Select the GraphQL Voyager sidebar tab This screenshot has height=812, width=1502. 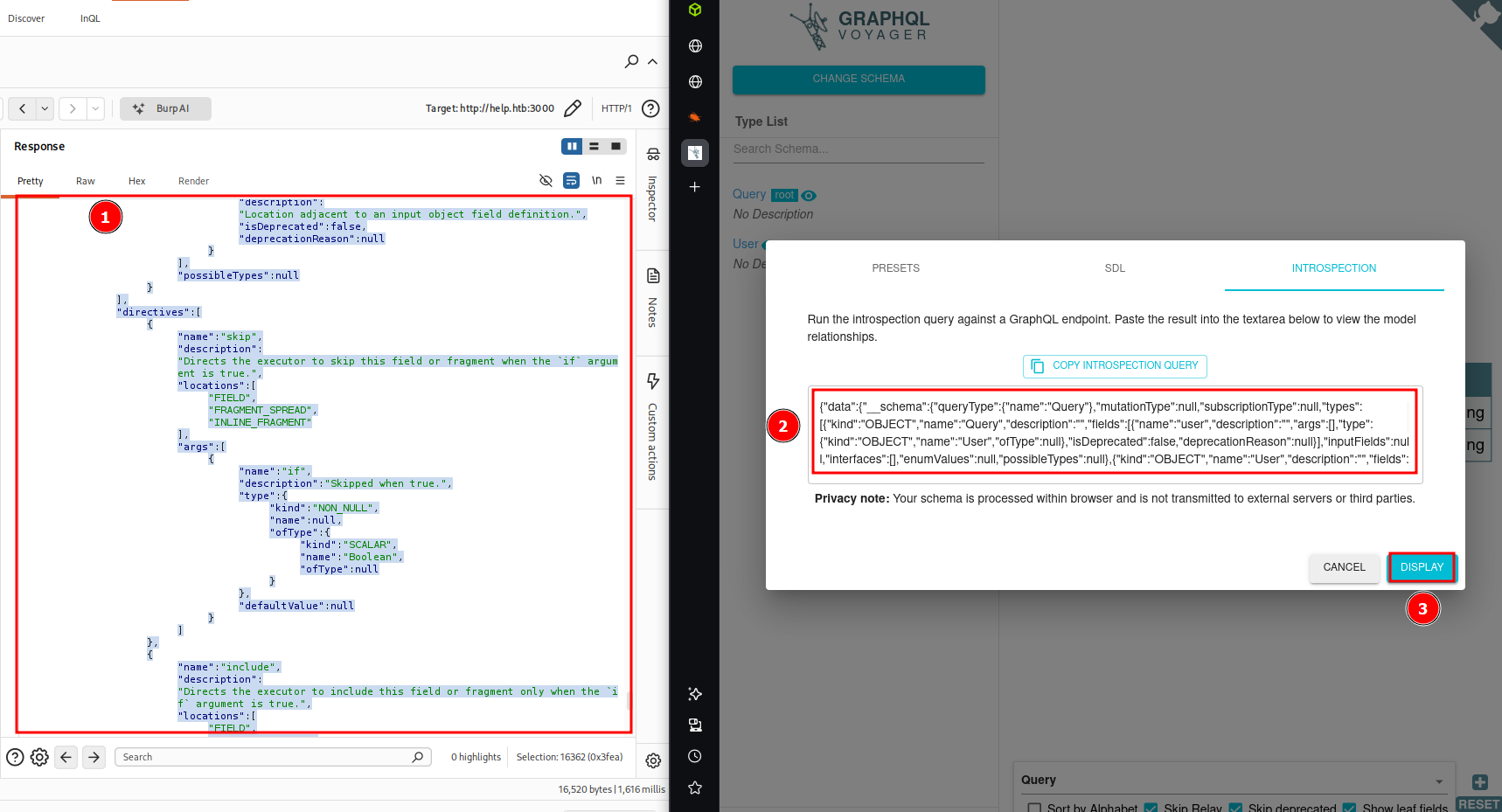(695, 153)
